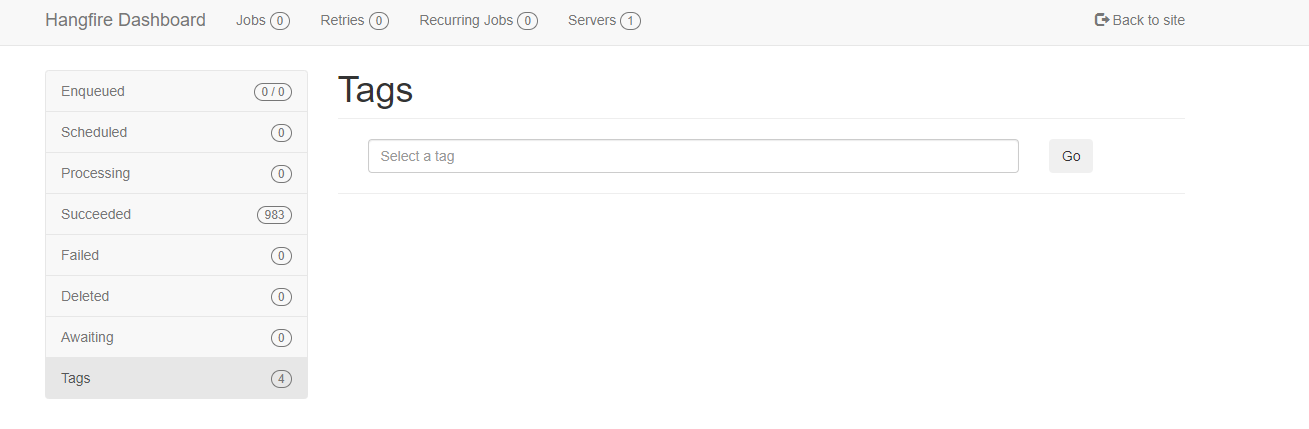The height and width of the screenshot is (429, 1309).
Task: Click the 0 / 0 badge on Enqueued
Action: (x=273, y=92)
